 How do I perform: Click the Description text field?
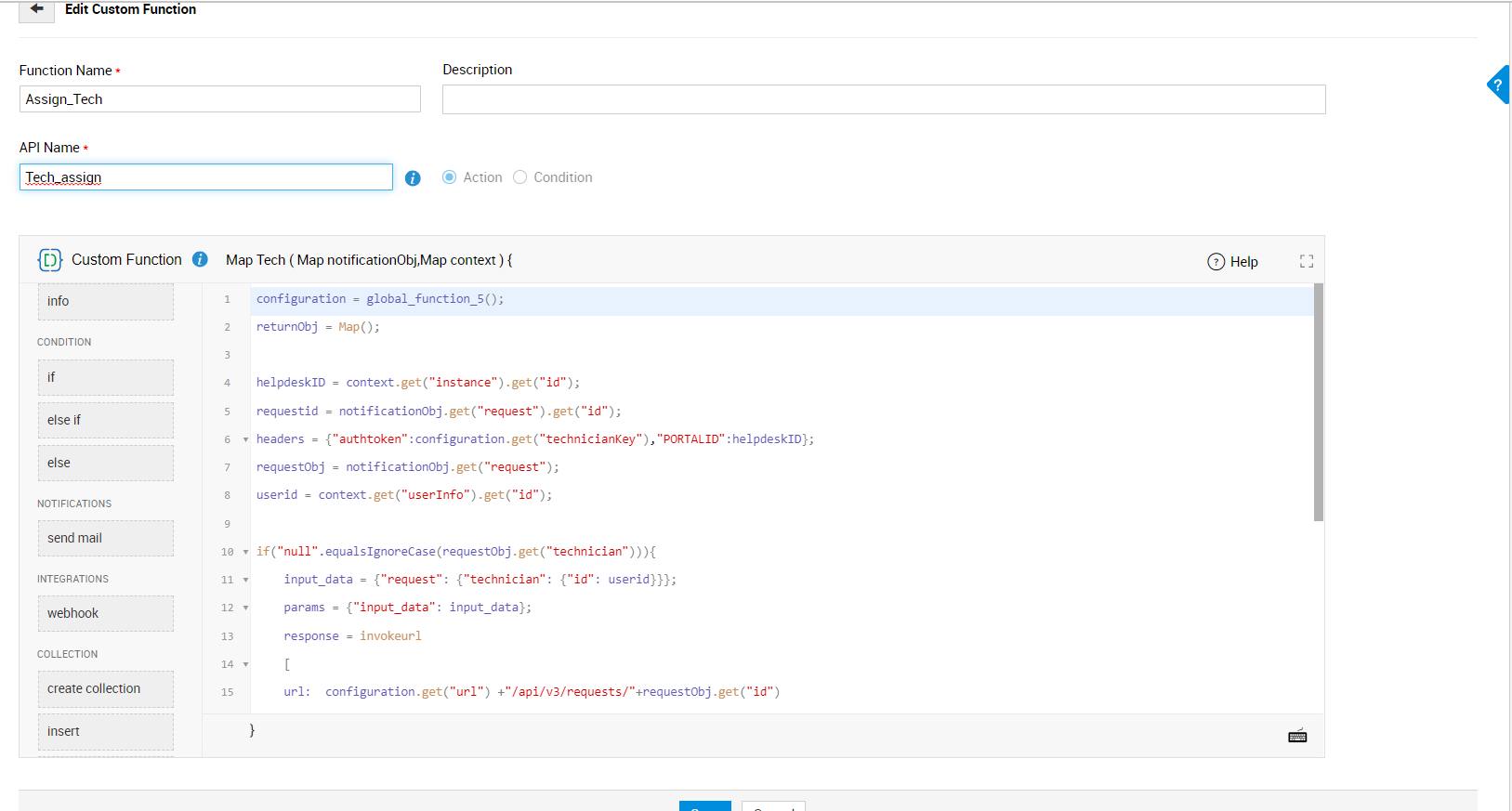pos(883,99)
